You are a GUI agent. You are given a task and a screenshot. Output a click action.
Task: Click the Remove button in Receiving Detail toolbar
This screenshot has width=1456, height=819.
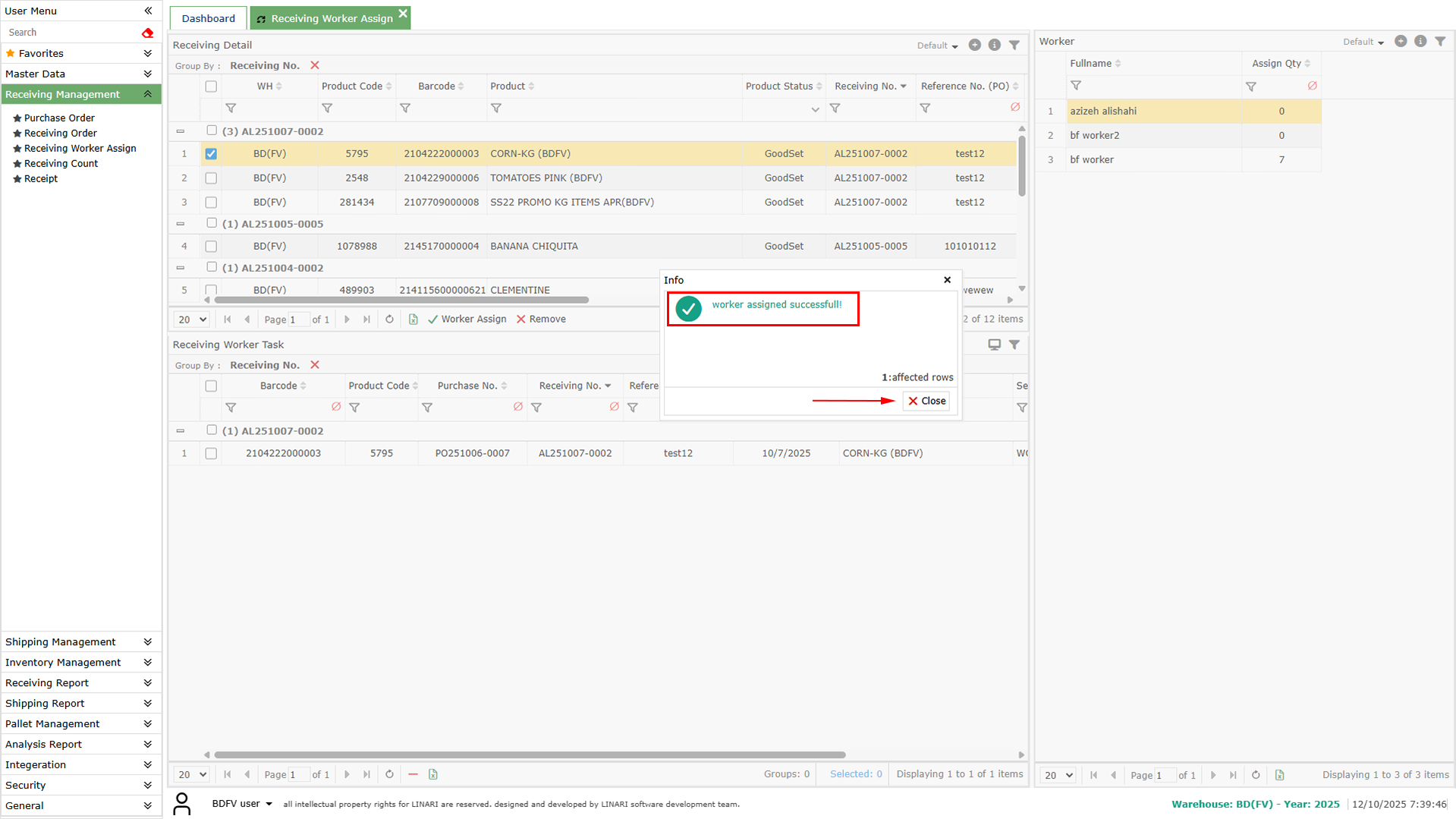click(x=541, y=319)
